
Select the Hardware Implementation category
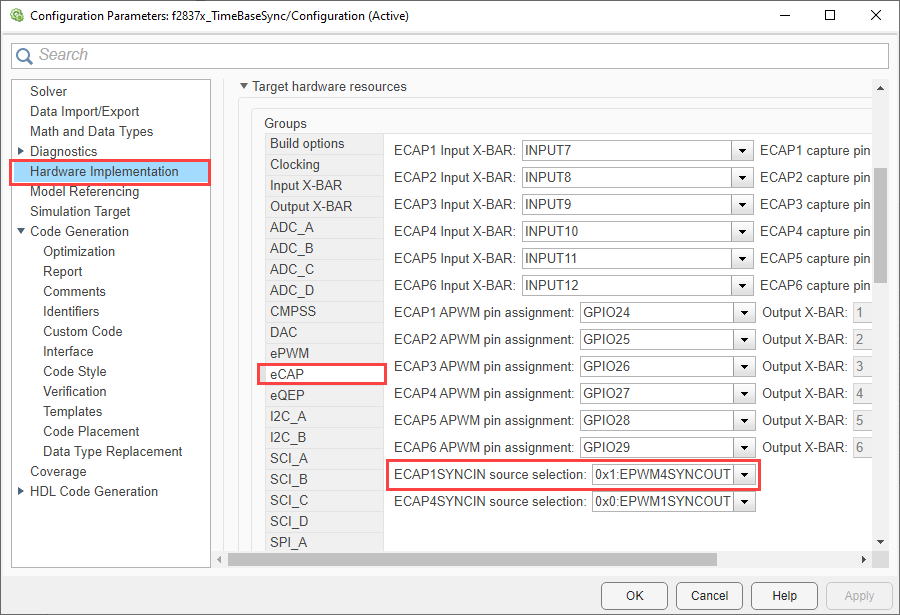coord(104,172)
